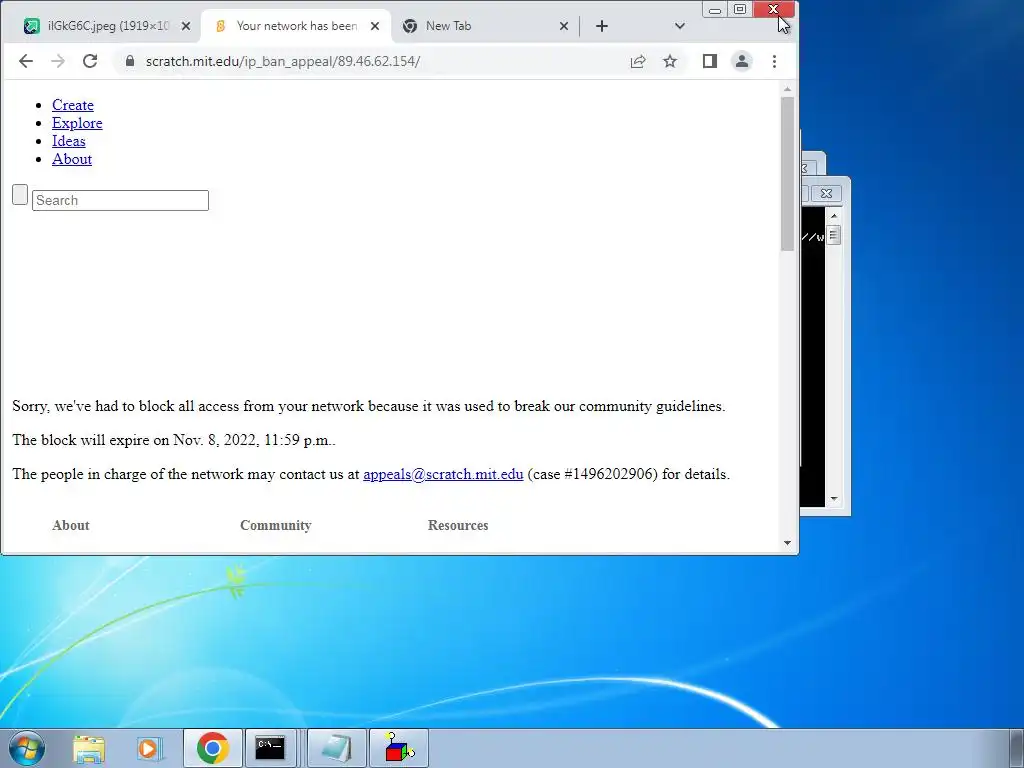Bookmark this page with the star icon
1024x768 pixels.
coord(670,61)
